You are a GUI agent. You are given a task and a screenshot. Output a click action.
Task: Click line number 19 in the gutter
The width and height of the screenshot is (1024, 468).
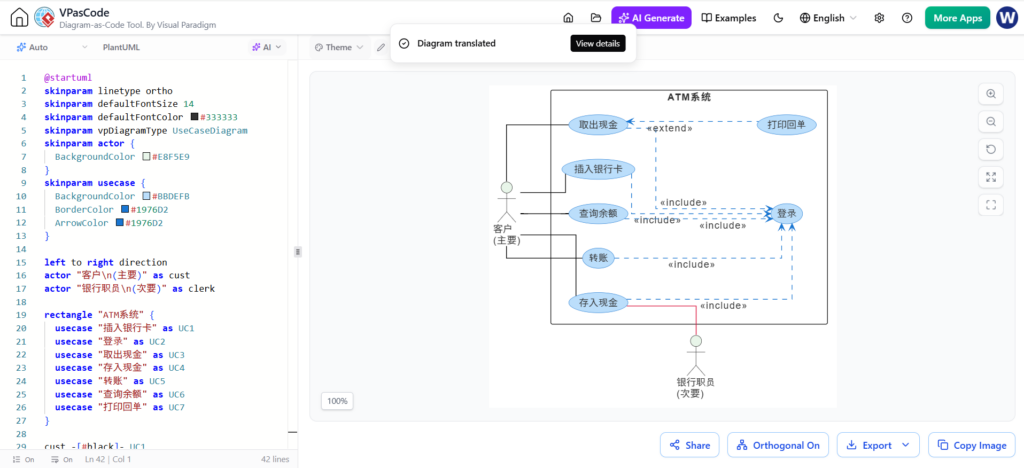[x=22, y=315]
